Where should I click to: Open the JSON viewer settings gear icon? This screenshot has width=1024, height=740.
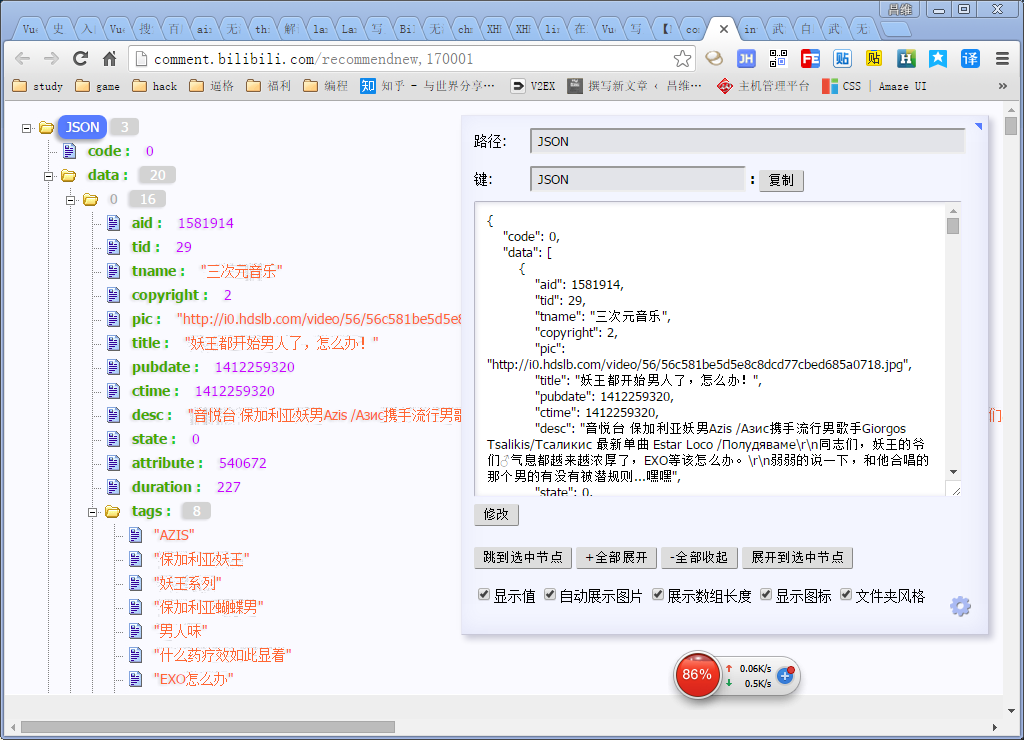pyautogui.click(x=960, y=606)
